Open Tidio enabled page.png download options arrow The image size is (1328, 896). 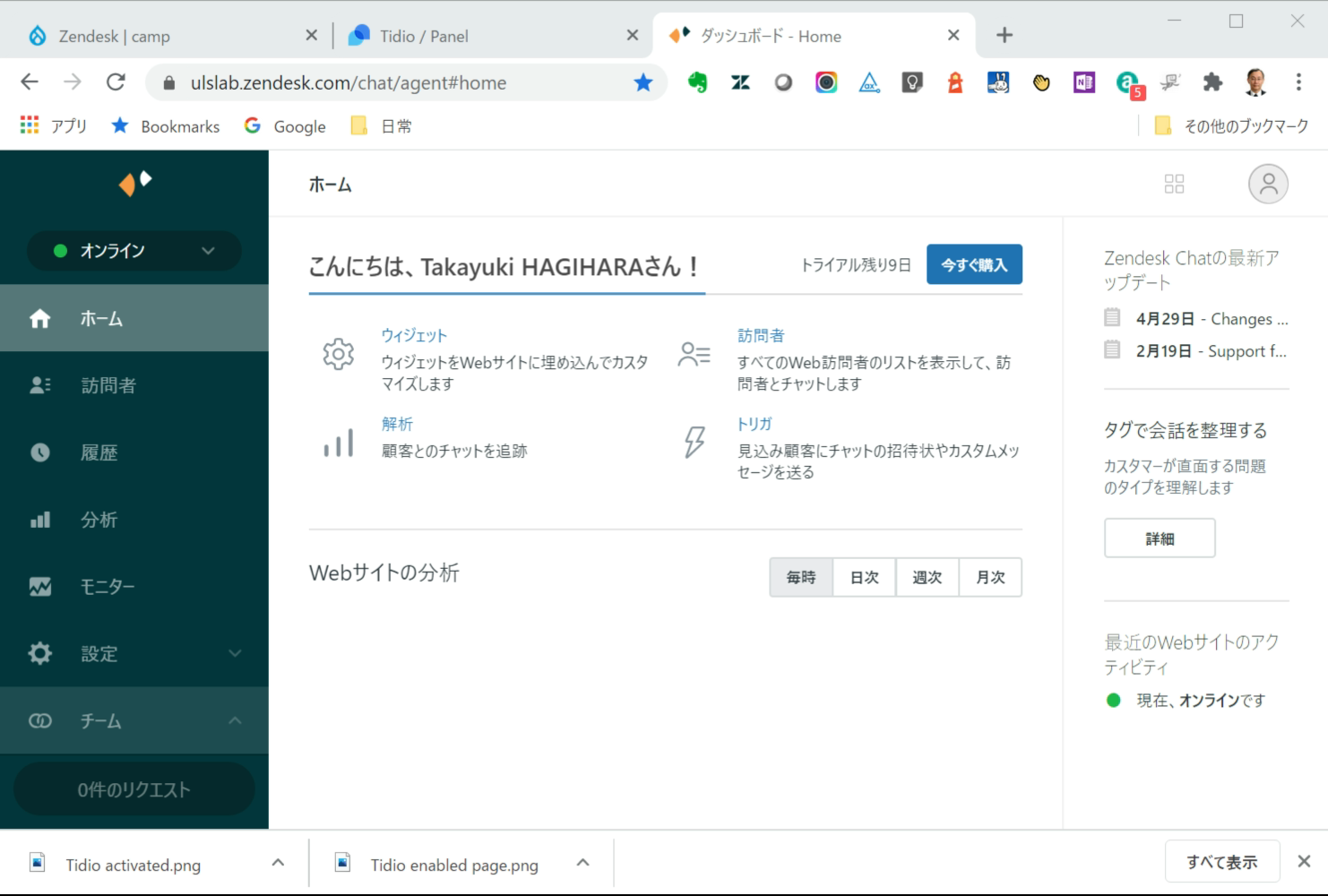[x=582, y=863]
